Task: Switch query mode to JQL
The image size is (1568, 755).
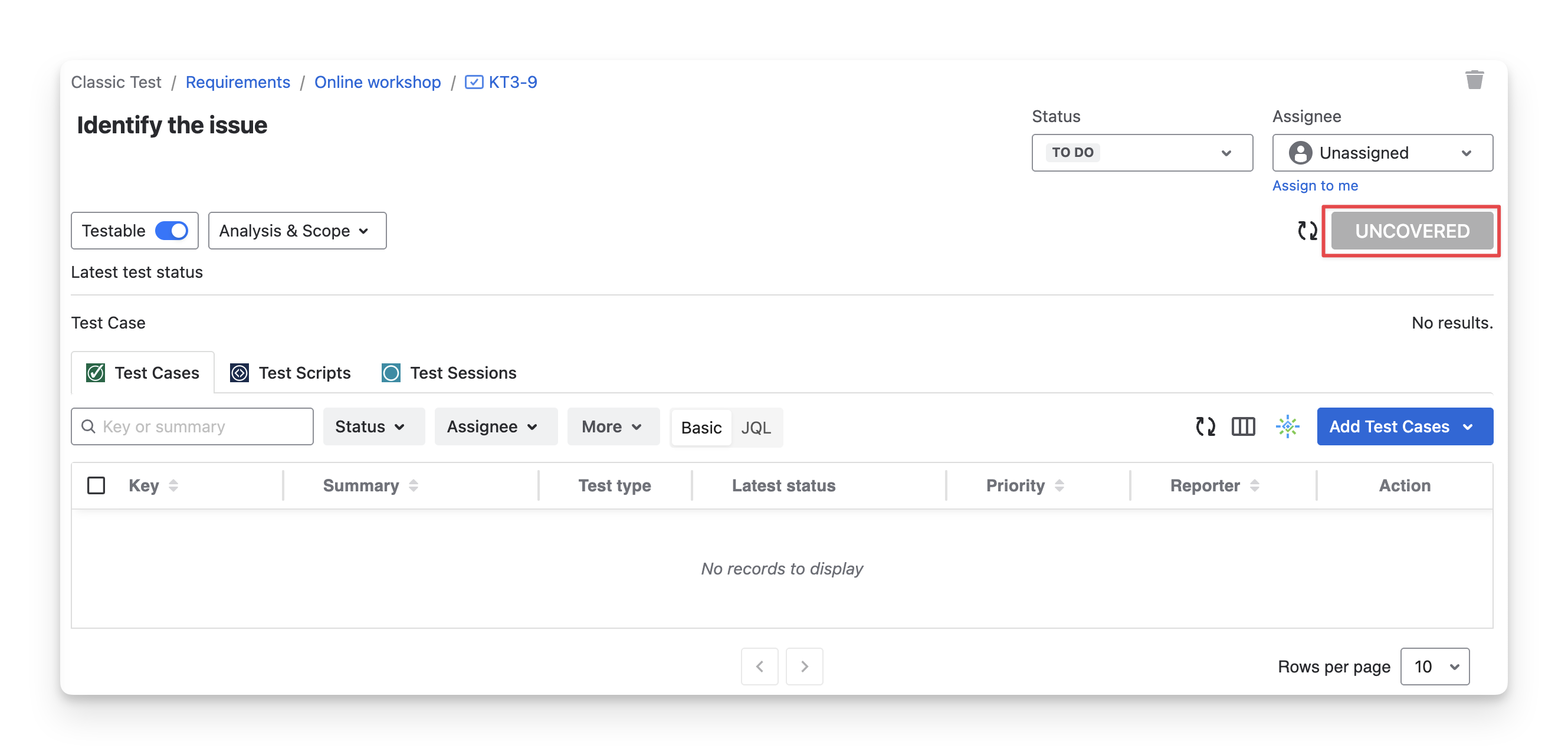Action: point(756,428)
